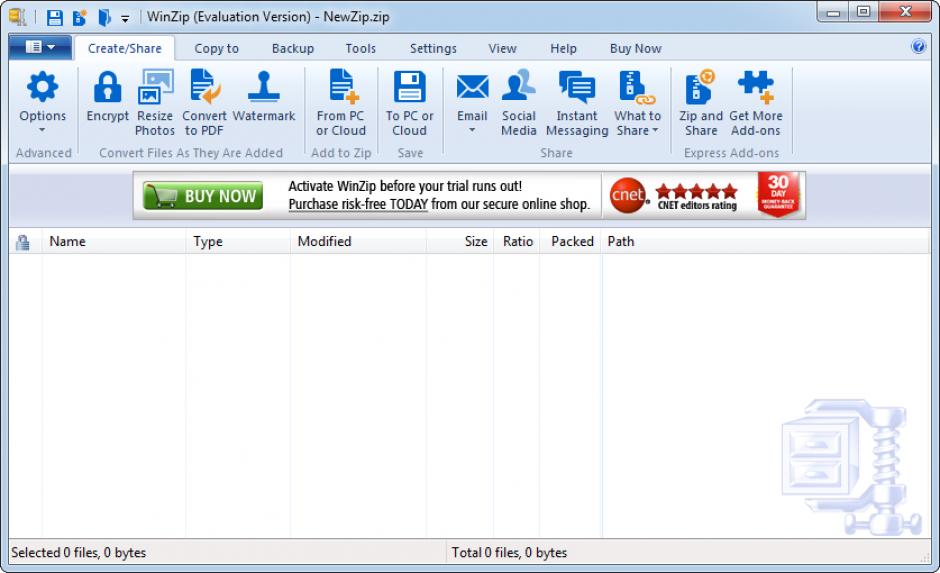940x573 pixels.
Task: Click 'Selected 0 files, 0 bytes' status text
Action: coord(79,553)
